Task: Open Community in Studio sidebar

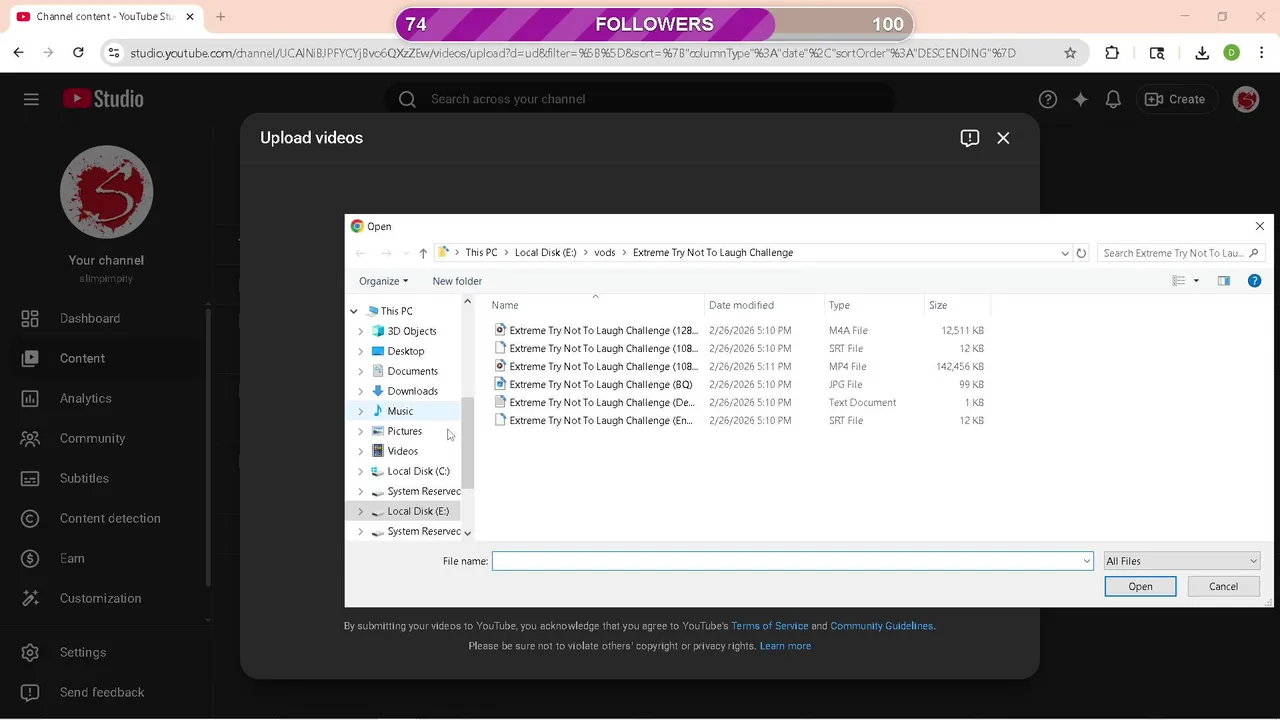Action: 103,438
